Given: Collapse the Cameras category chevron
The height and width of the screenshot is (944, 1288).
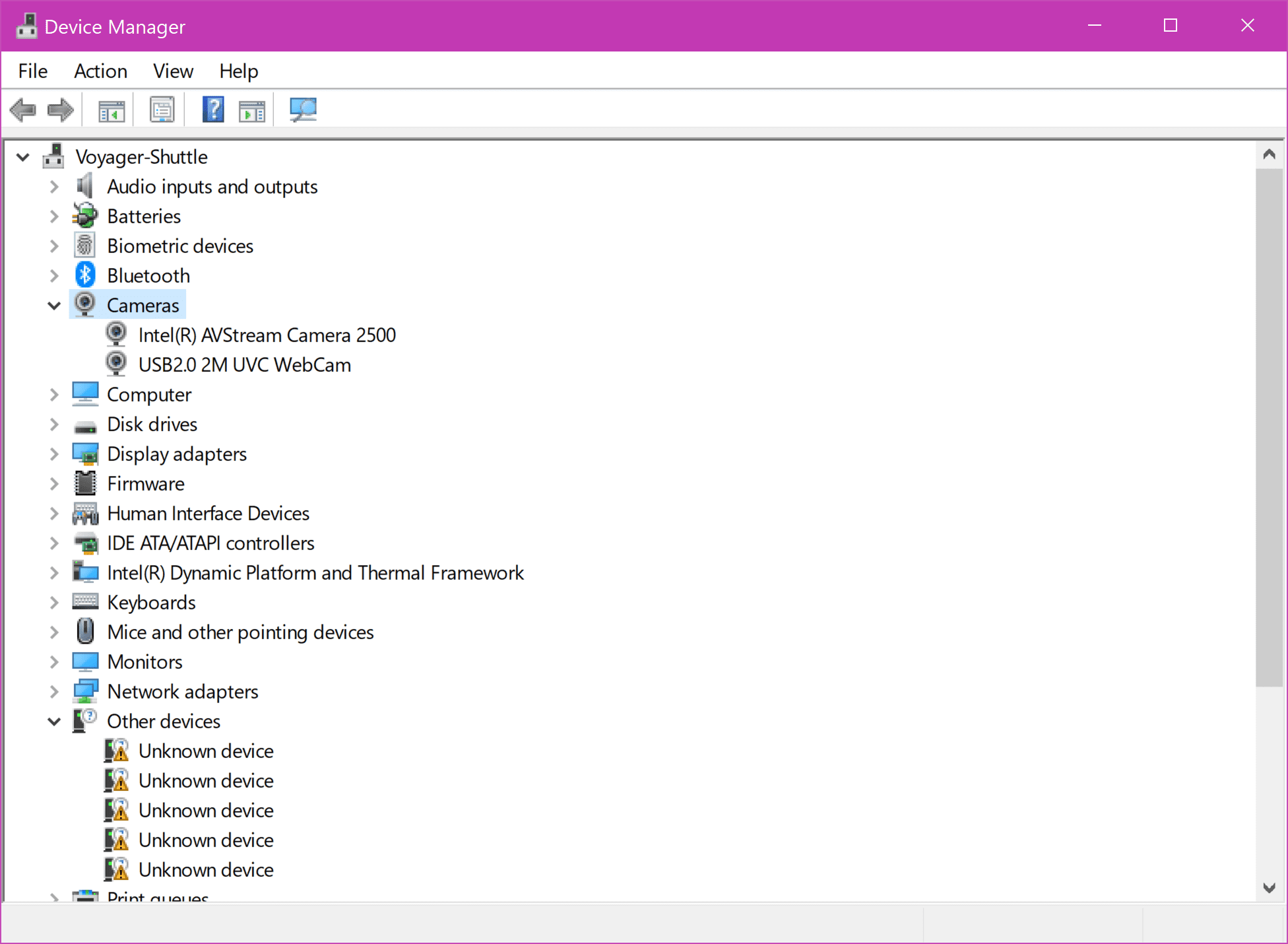Looking at the screenshot, I should [x=54, y=306].
